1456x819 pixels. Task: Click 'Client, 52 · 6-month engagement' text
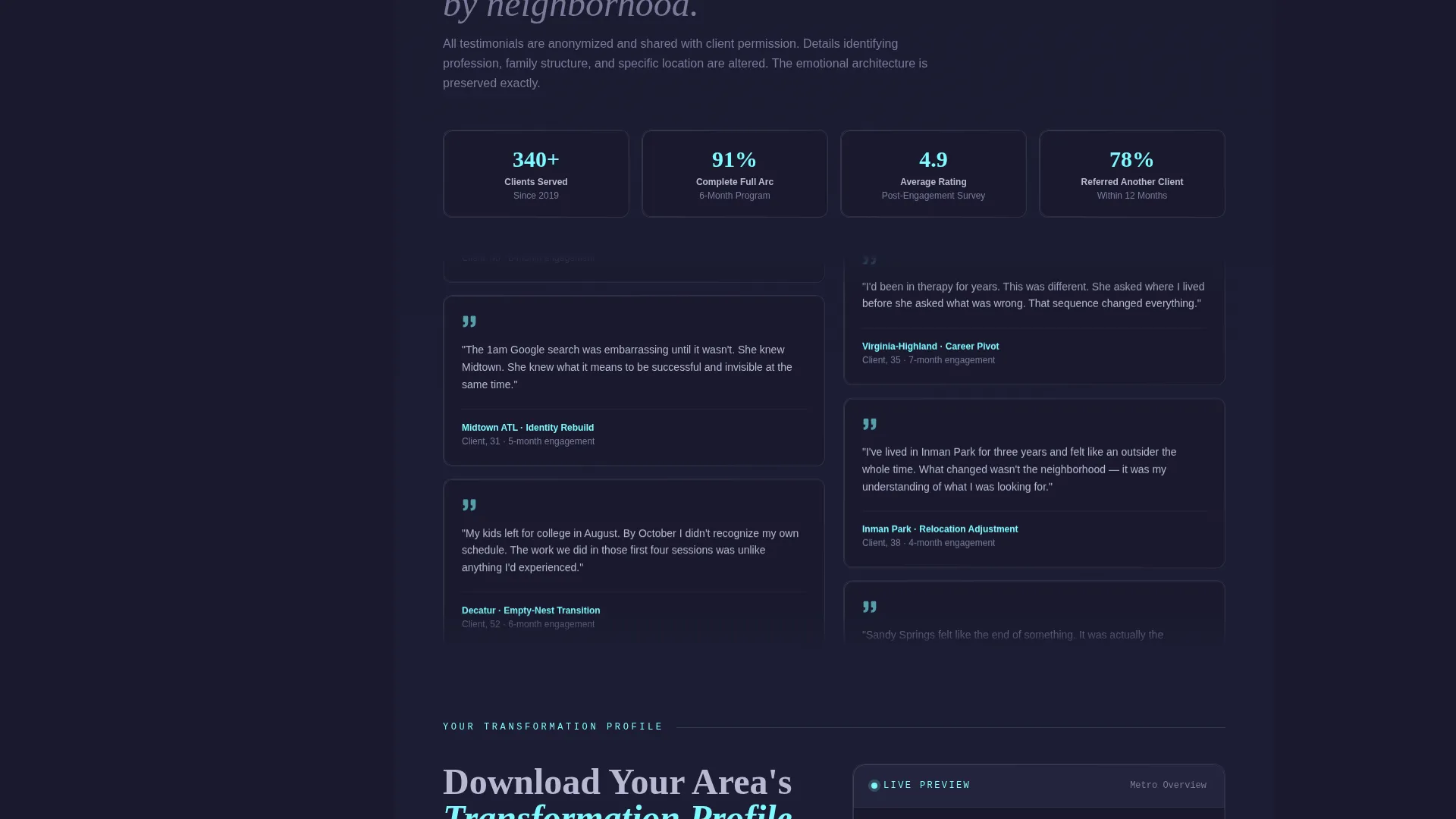(528, 624)
